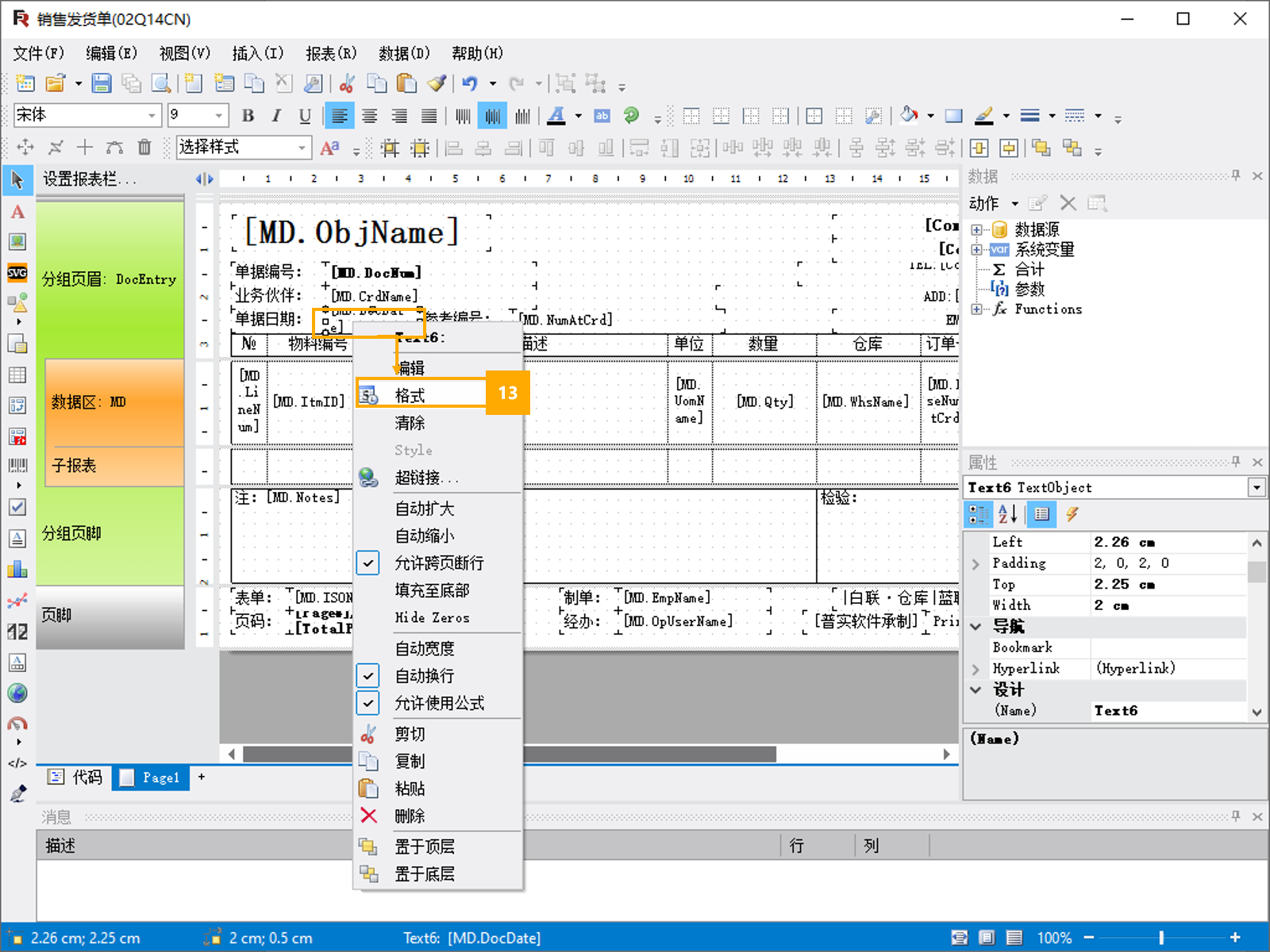The image size is (1270, 952).
Task: Select the checkbox object tool
Action: [17, 507]
